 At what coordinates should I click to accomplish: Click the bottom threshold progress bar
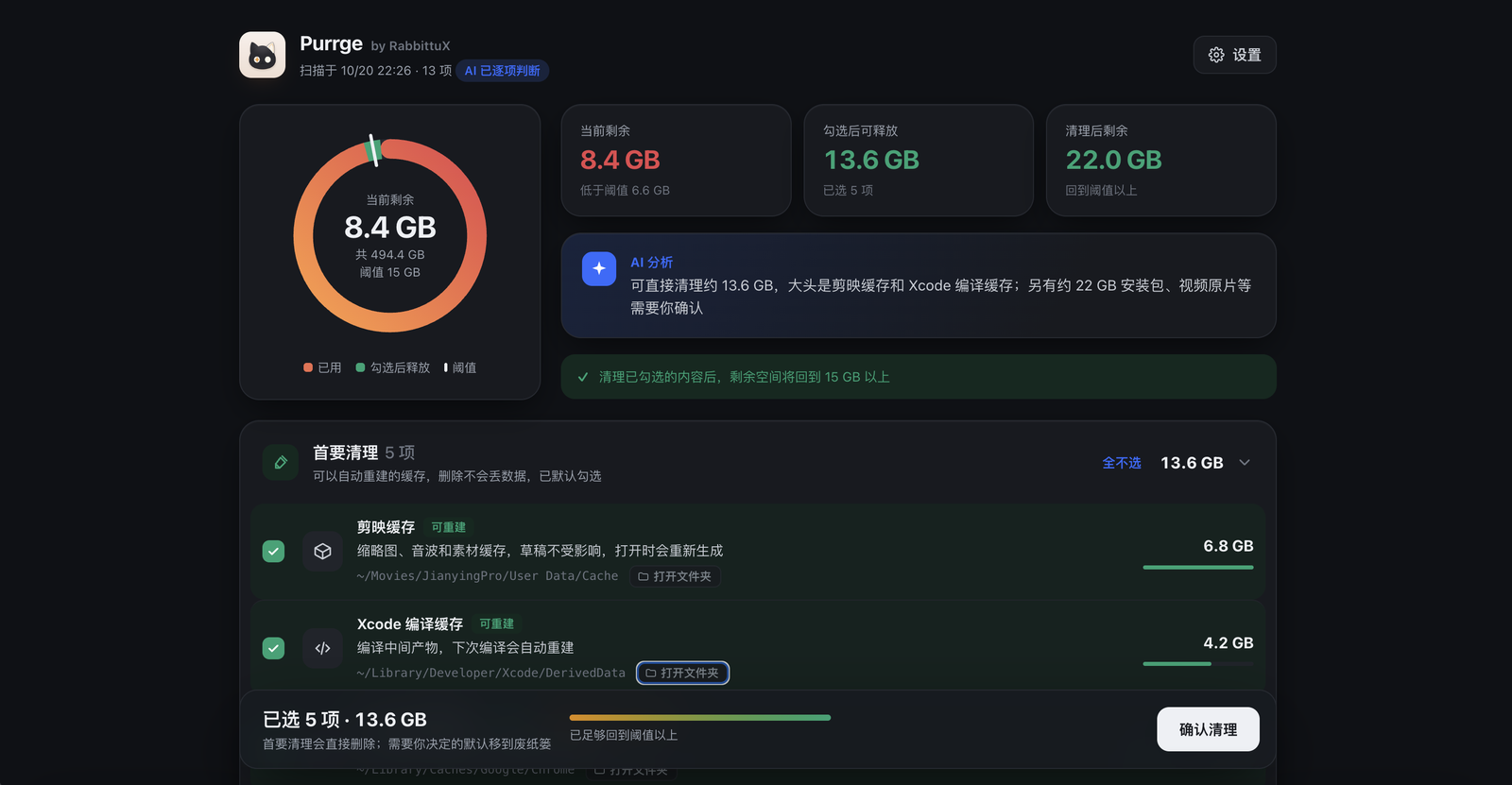[x=699, y=718]
